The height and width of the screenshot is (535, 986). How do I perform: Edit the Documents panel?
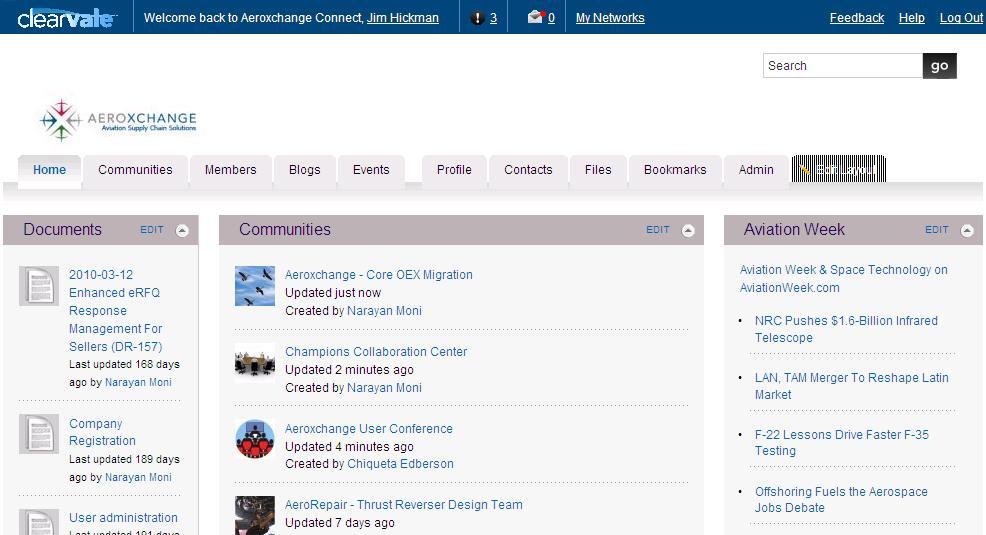point(152,230)
